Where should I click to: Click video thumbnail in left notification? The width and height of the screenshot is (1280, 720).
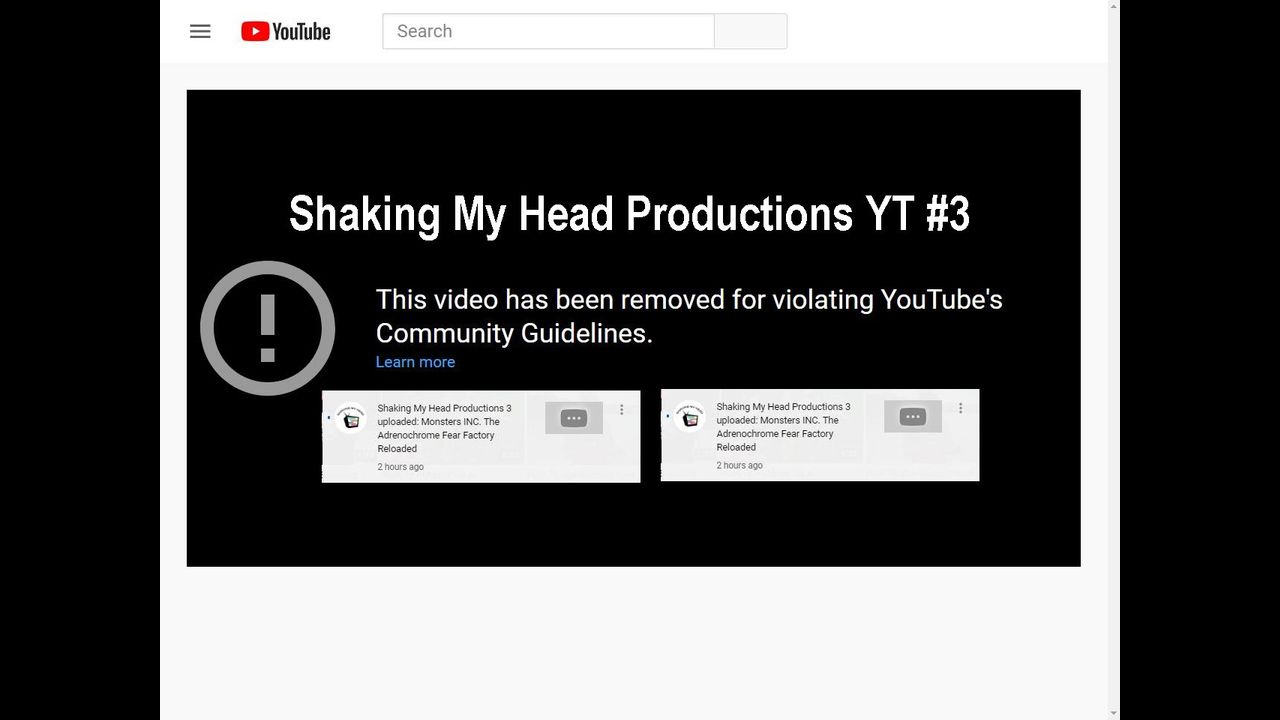coord(574,418)
